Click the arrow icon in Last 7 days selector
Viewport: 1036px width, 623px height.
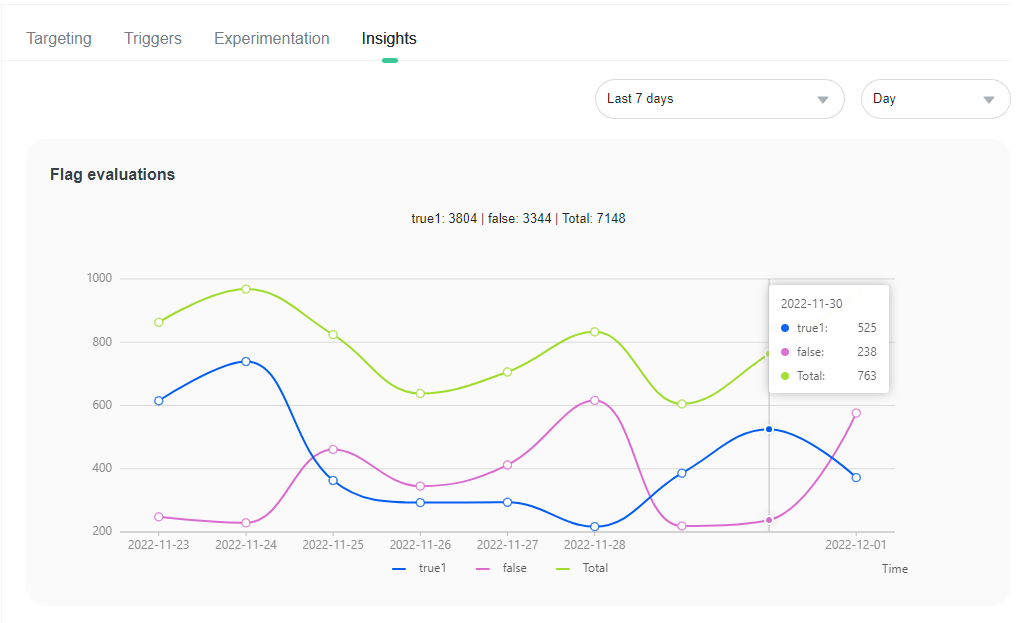(823, 100)
